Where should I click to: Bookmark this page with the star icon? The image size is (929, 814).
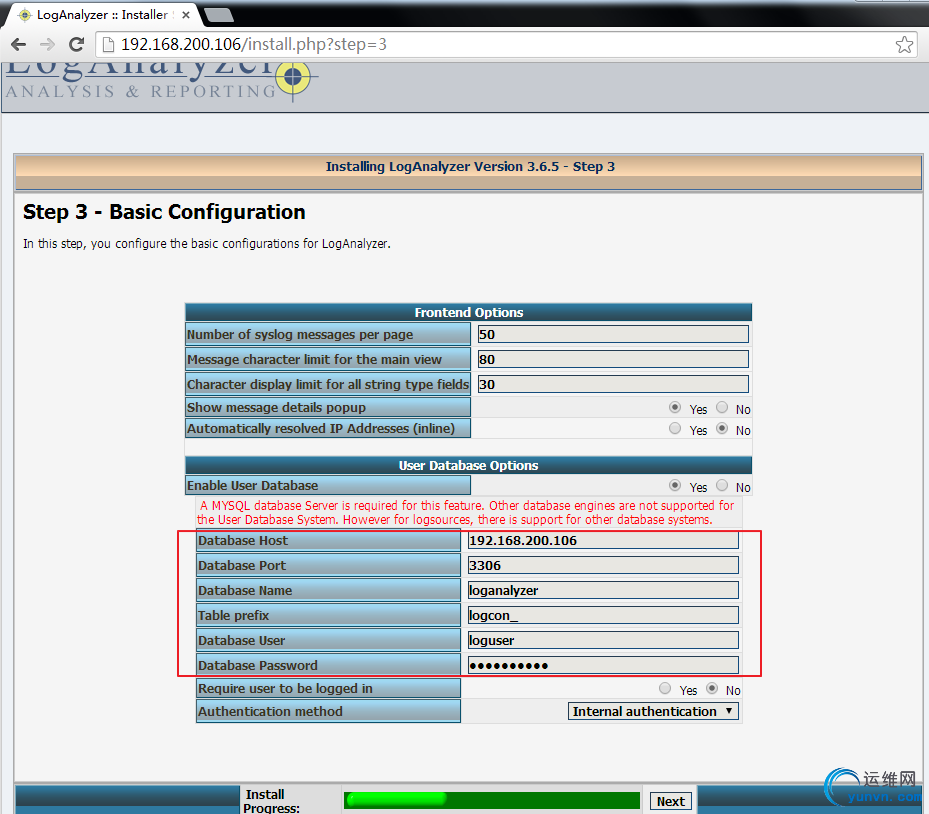[904, 44]
